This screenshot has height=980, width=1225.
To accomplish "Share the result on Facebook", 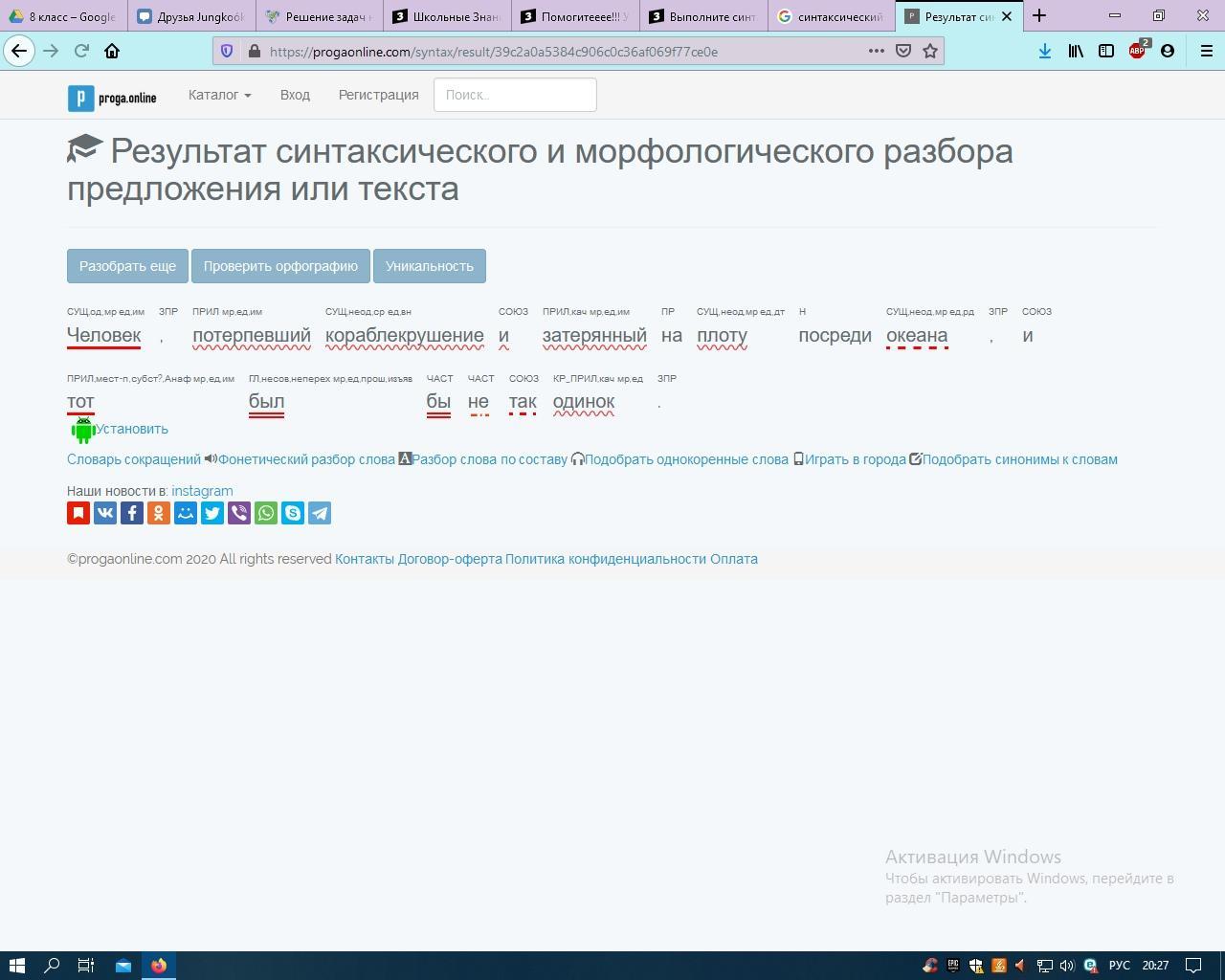I will 132,513.
